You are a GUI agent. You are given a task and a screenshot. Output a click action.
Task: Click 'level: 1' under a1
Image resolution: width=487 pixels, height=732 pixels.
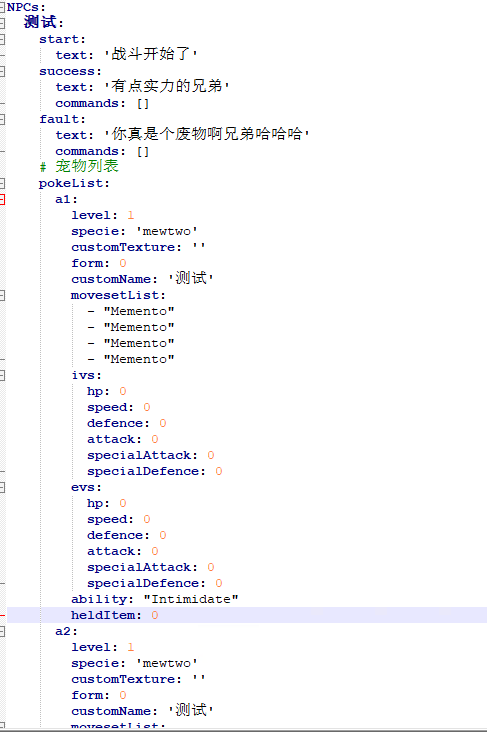tap(102, 215)
